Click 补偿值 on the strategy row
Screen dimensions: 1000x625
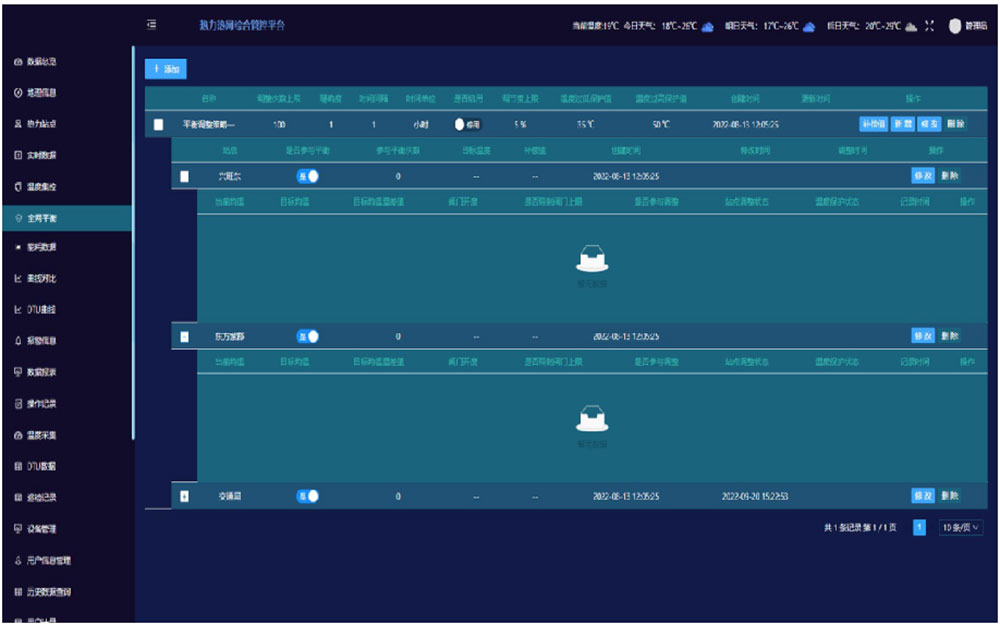tap(874, 124)
